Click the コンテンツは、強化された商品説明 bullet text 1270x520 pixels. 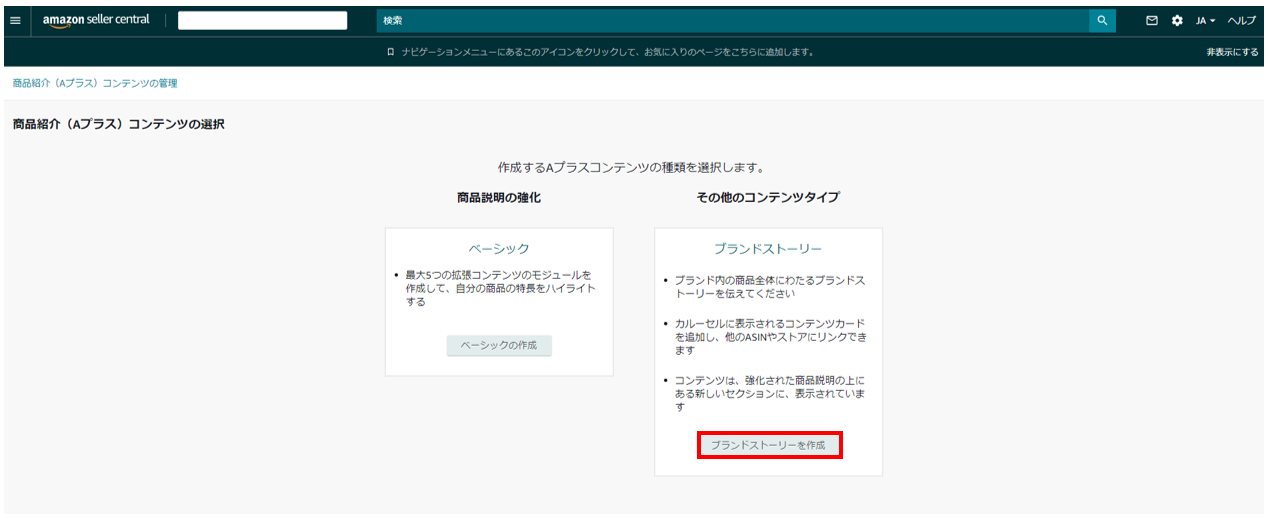770,394
